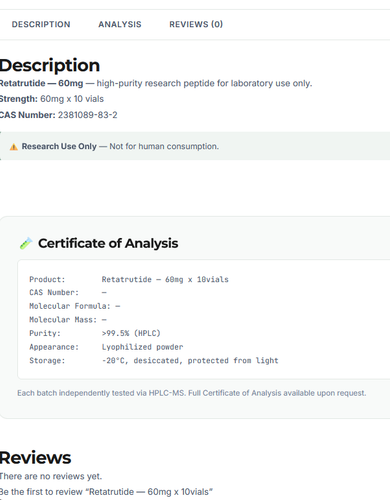This screenshot has width=390, height=500.
Task: Click the HPLC-MS batch testing note
Action: click(192, 393)
